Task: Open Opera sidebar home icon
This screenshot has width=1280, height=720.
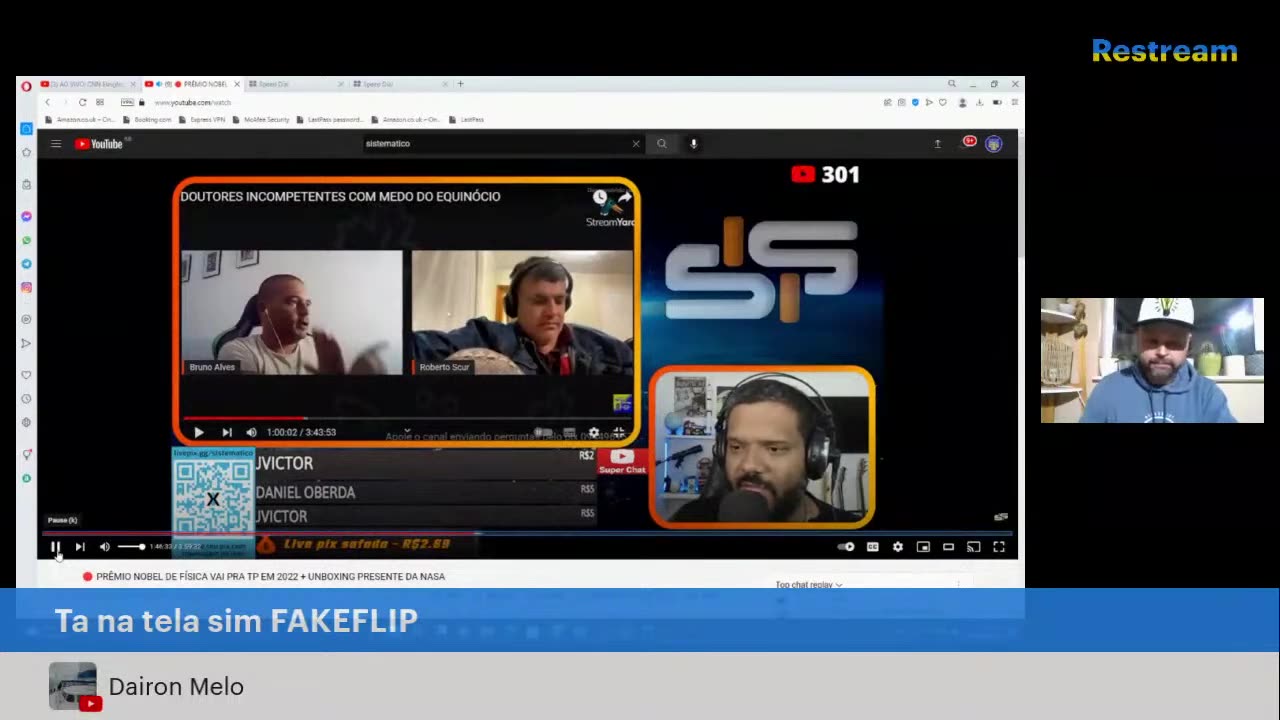Action: click(x=26, y=129)
